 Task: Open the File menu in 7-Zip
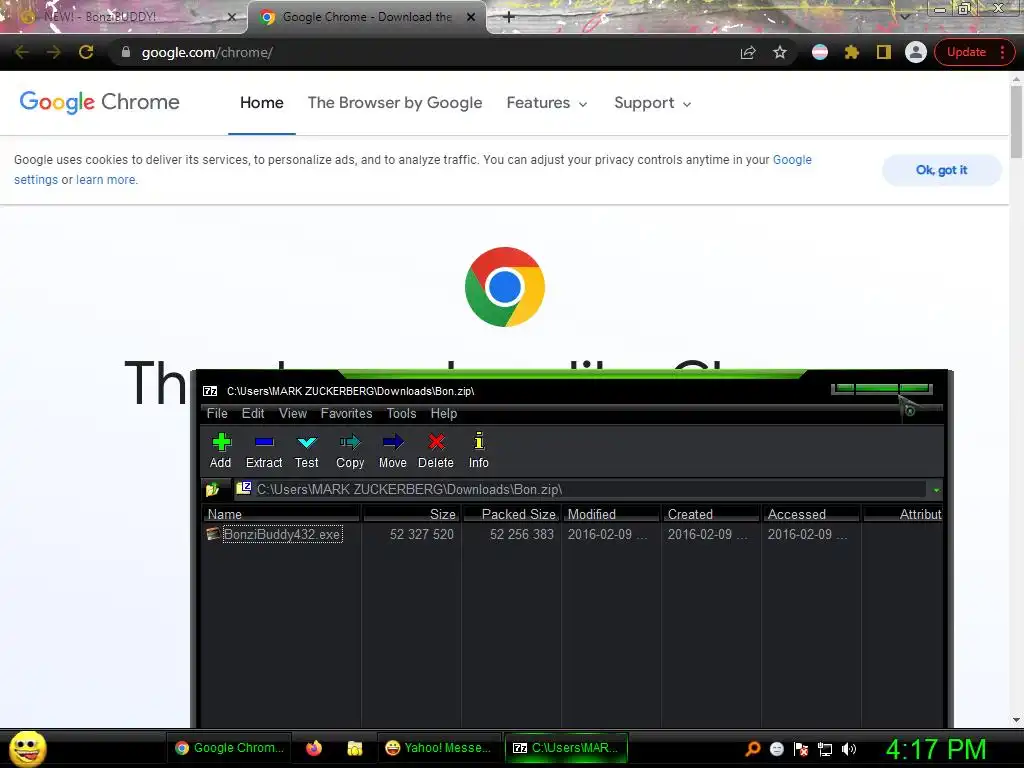[217, 413]
